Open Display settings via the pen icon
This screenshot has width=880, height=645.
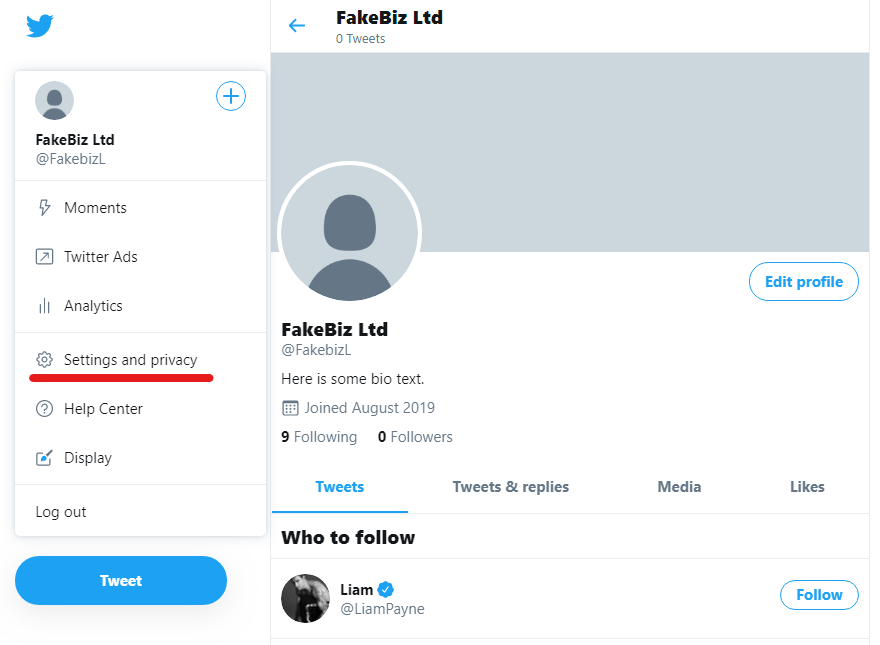(x=42, y=457)
